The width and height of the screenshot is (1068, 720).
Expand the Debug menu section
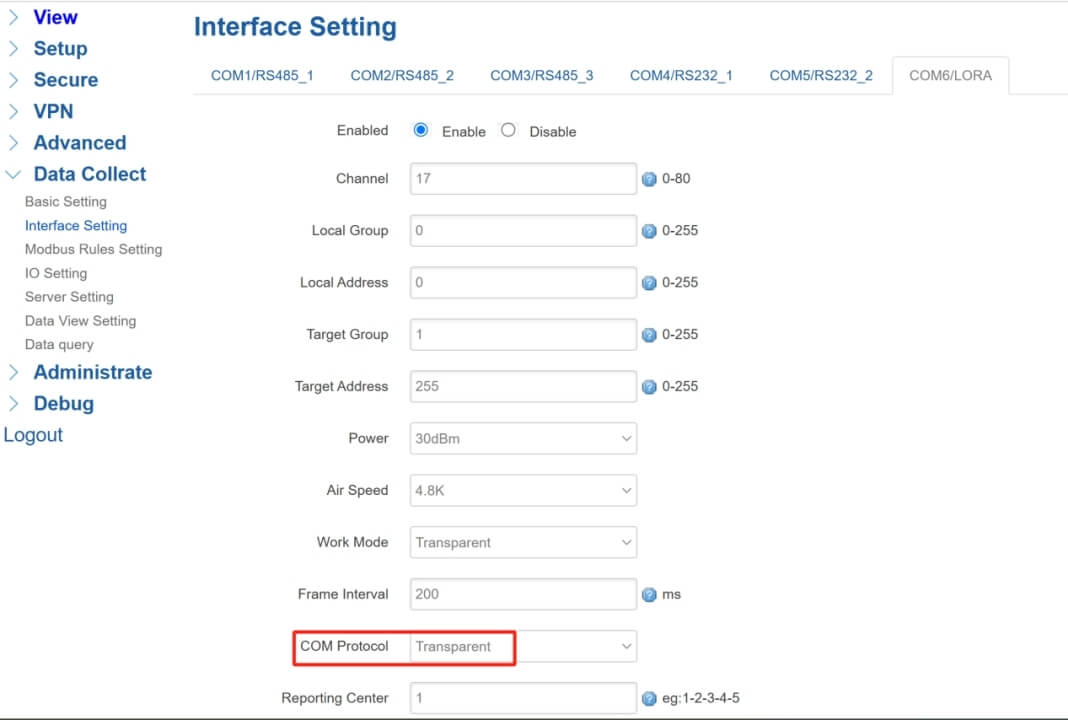63,403
